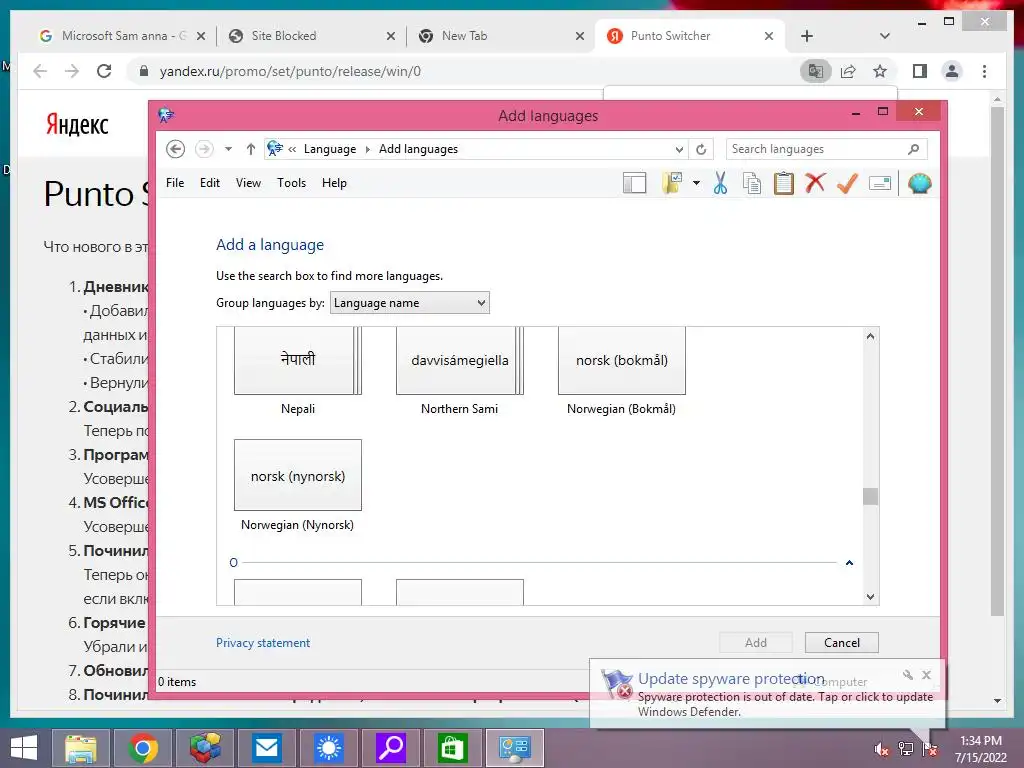Open Google Chrome from the taskbar
The width and height of the screenshot is (1024, 768).
coord(143,748)
